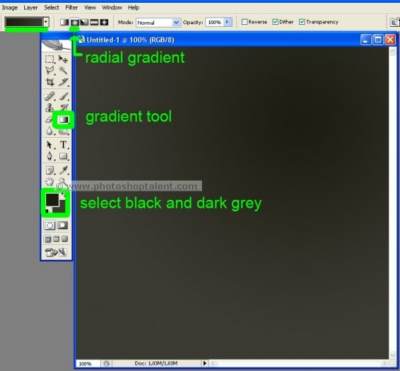
Task: Select the Pen tool
Action: (50, 156)
